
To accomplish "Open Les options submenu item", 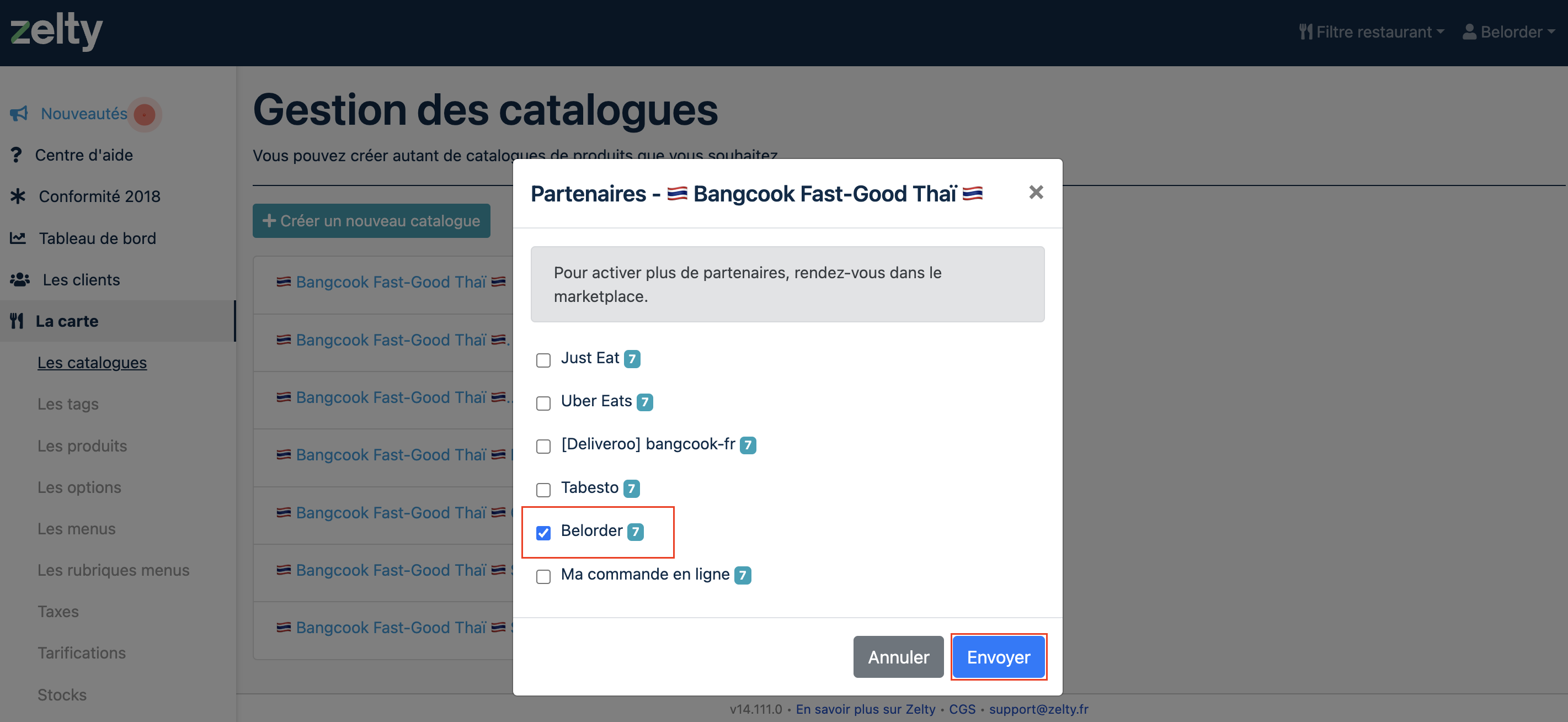I will (x=79, y=487).
